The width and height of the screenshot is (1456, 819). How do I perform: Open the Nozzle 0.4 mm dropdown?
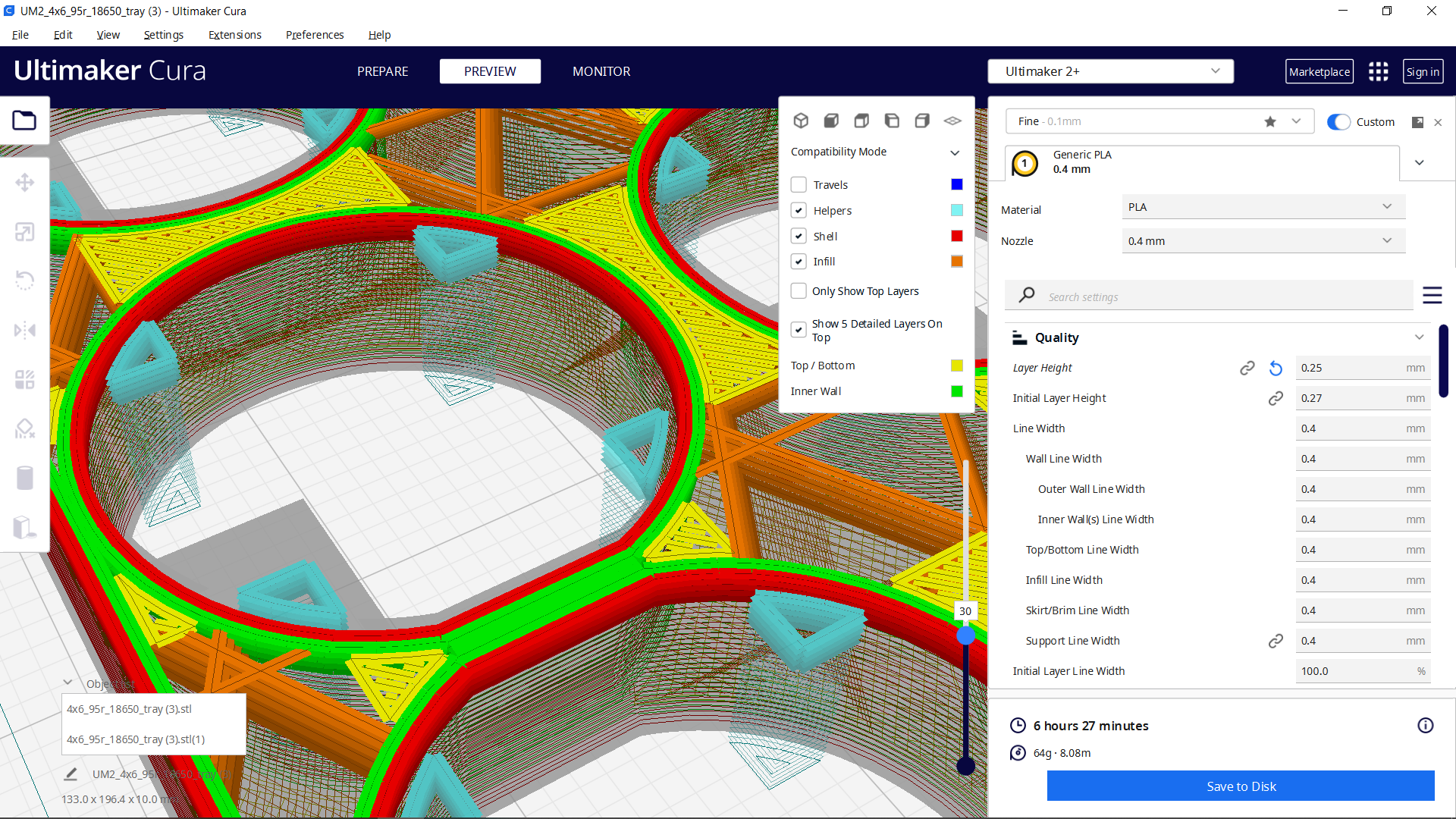point(1263,241)
